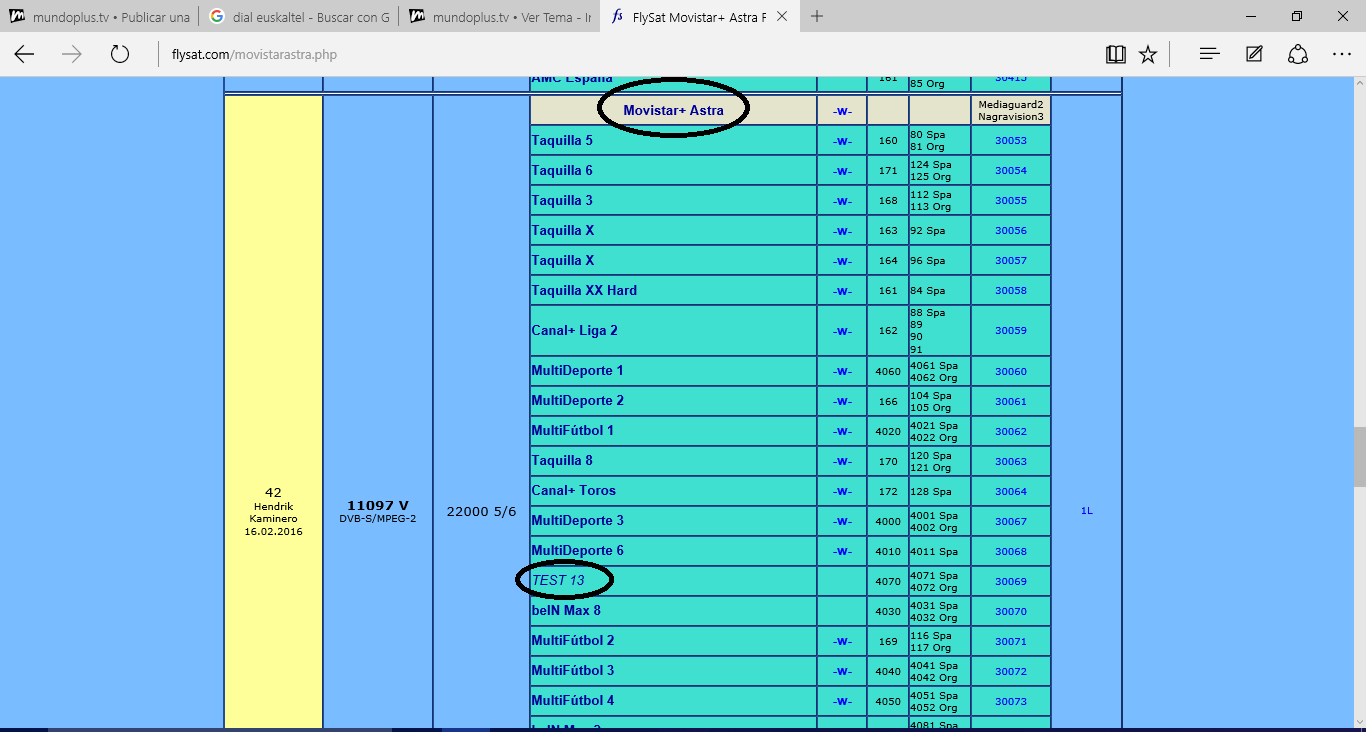Viewport: 1366px width, 732px height.
Task: Open the Taquilla 6 channel link
Action: 562,170
